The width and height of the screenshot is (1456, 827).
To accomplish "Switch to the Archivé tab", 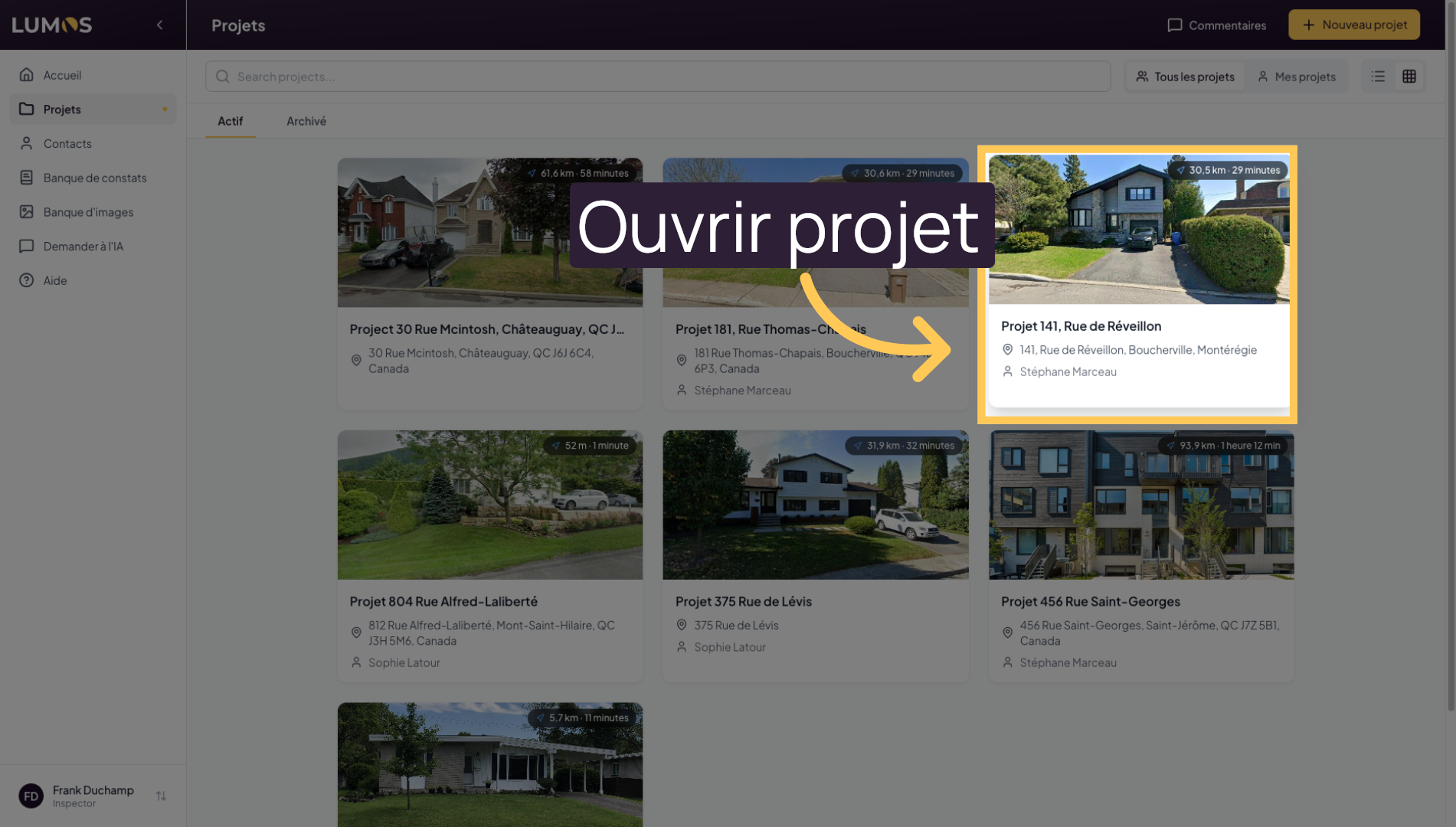I will [306, 121].
